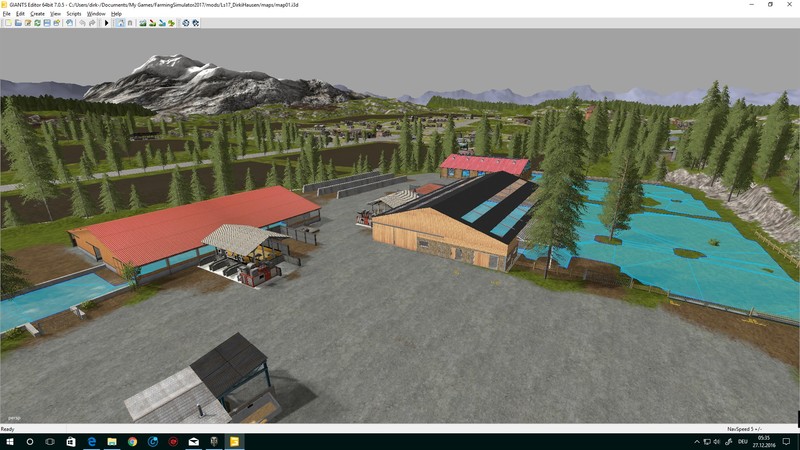800x450 pixels.
Task: Launch Microsoft Edge from the taskbar
Action: coord(90,441)
